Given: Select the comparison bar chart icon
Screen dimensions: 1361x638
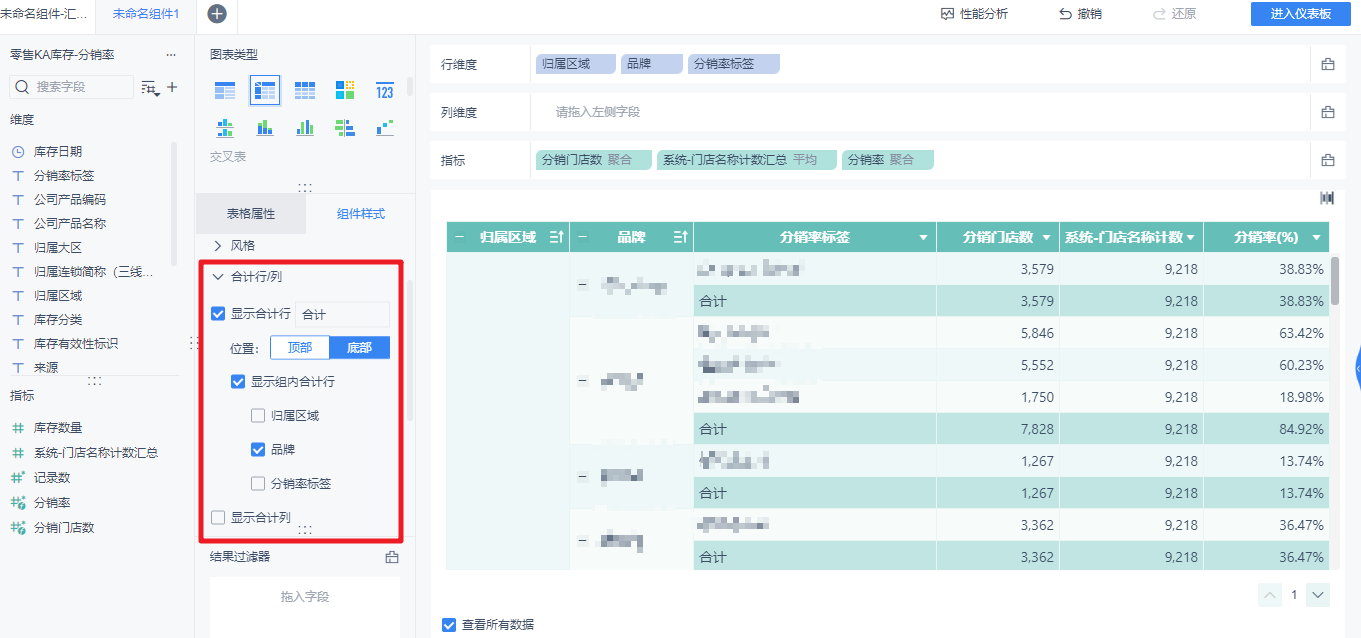Looking at the screenshot, I should pyautogui.click(x=345, y=128).
